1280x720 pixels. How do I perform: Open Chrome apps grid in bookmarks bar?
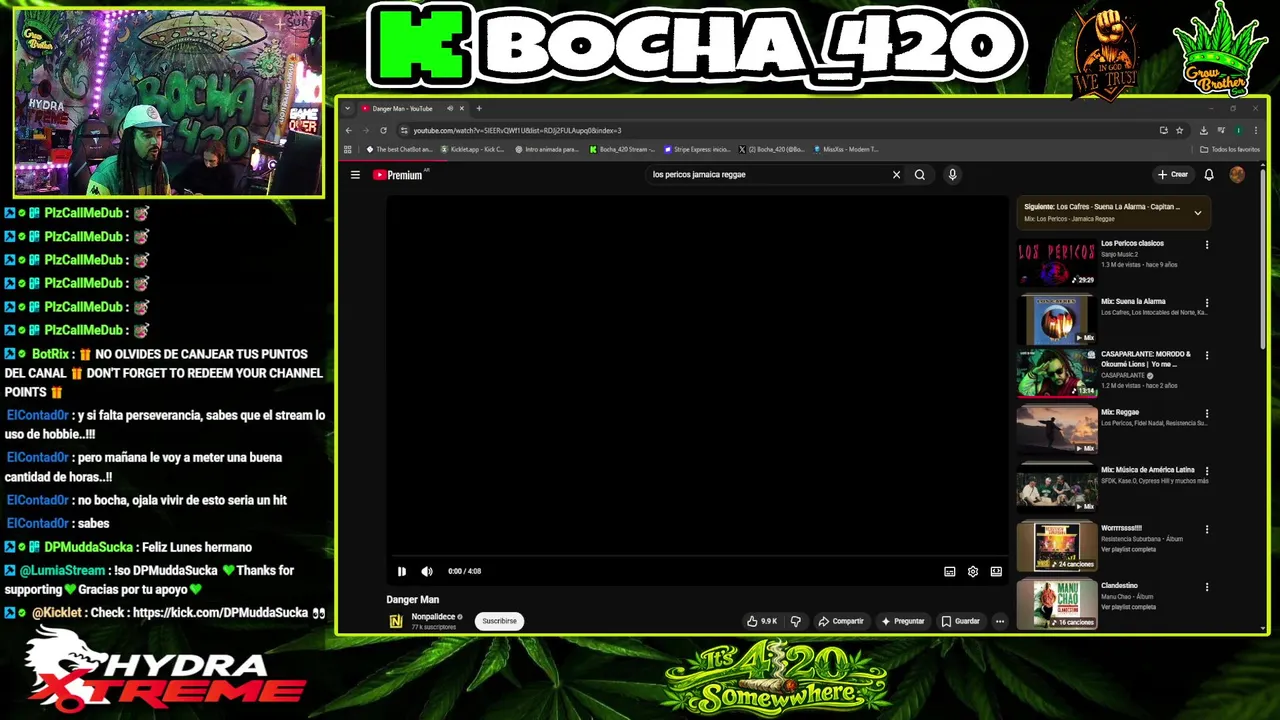click(x=348, y=150)
